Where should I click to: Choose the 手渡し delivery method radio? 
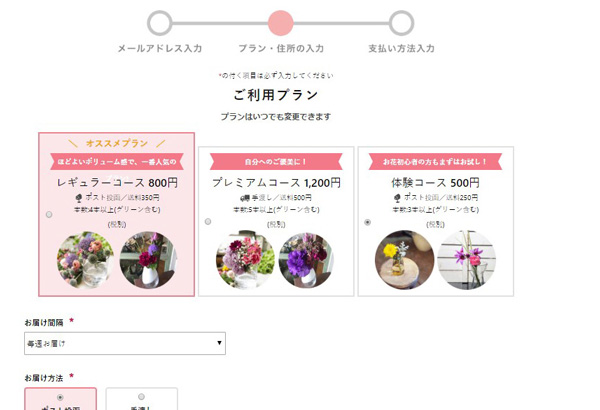(x=142, y=397)
